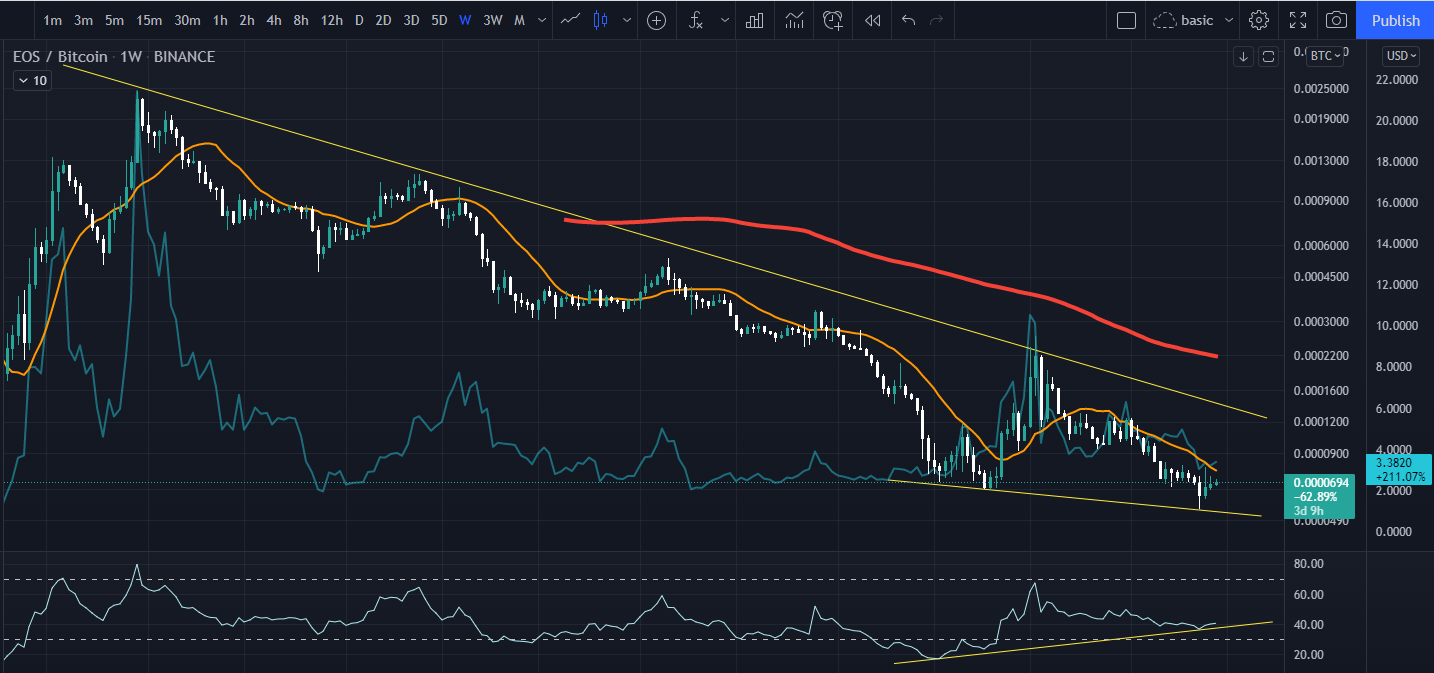This screenshot has height=673, width=1434.
Task: Take a snapshot with the camera icon
Action: tap(1336, 20)
